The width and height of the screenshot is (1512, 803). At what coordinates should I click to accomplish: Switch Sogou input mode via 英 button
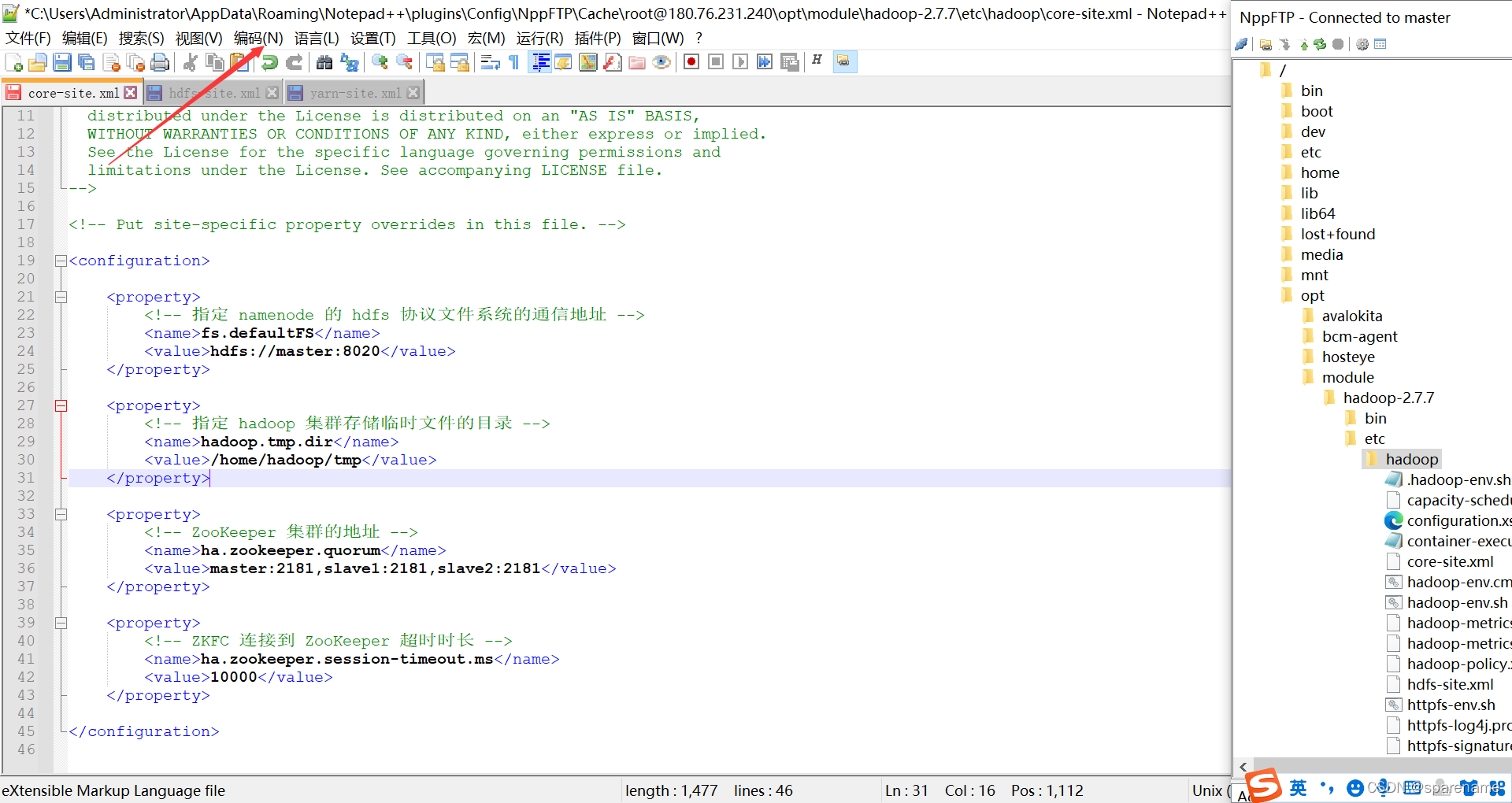[1298, 787]
